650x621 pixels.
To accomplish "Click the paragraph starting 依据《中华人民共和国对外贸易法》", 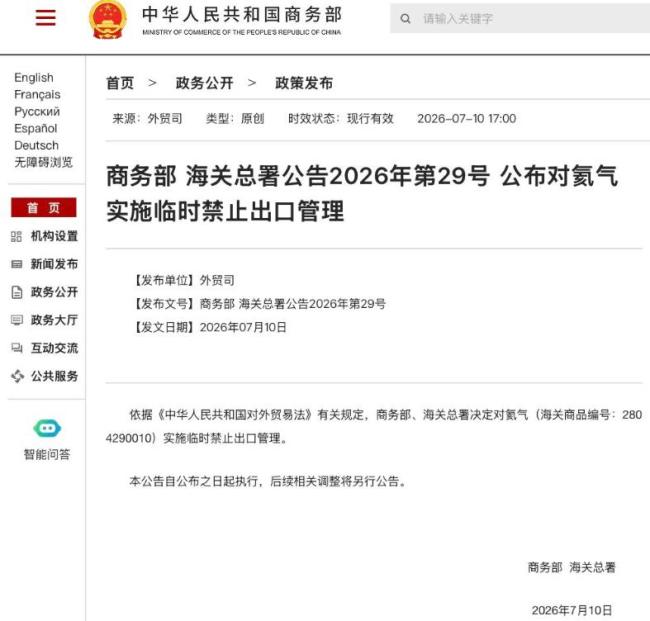I will (x=374, y=427).
